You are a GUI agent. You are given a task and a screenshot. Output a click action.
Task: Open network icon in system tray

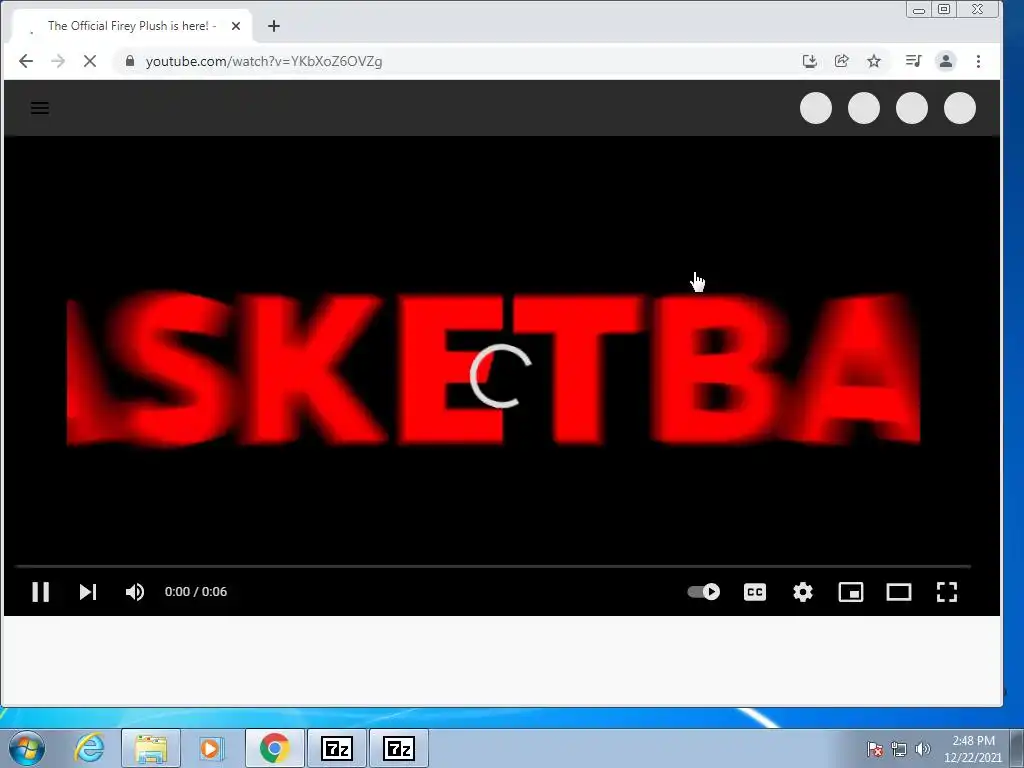[899, 750]
